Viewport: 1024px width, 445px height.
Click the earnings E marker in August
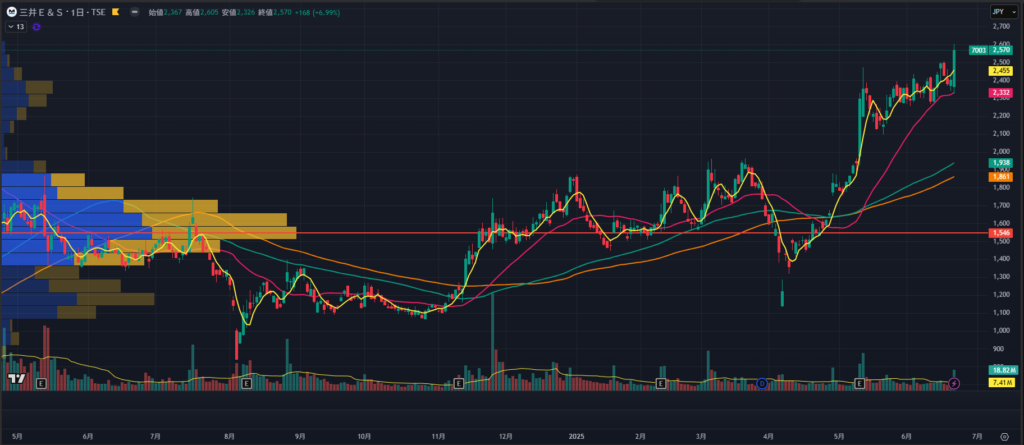(x=246, y=383)
